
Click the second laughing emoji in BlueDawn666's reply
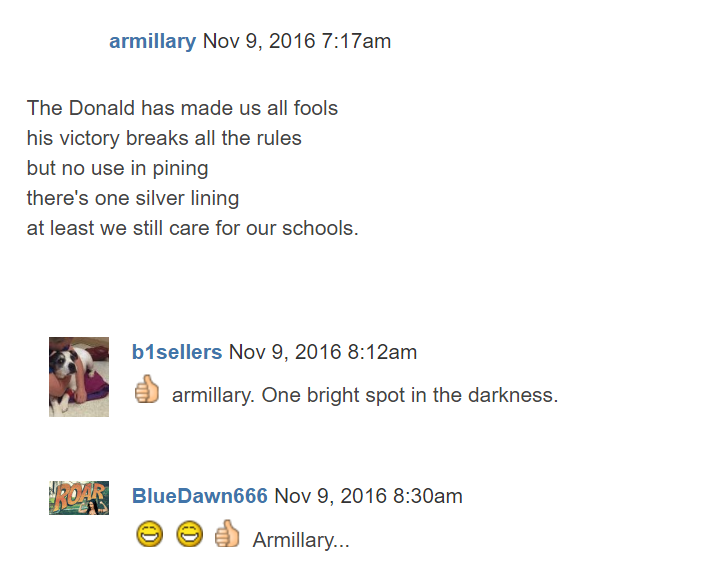point(189,536)
